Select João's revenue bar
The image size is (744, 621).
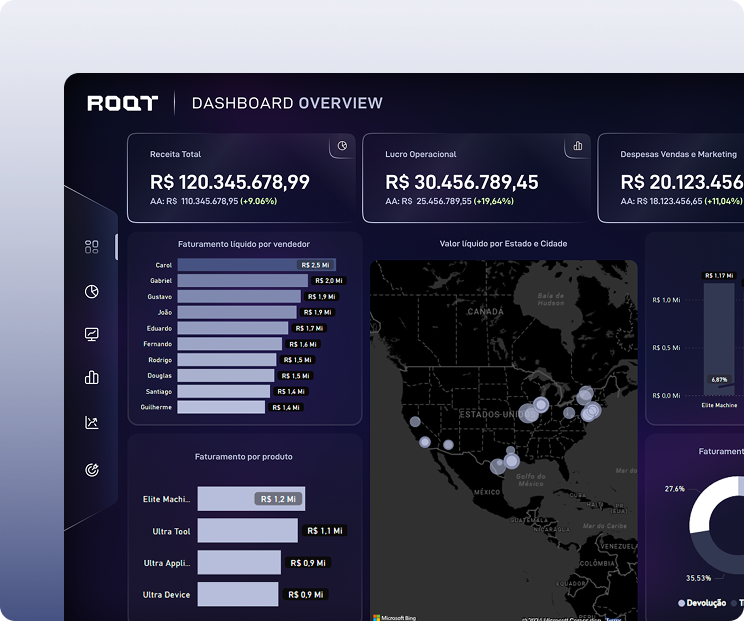point(237,312)
